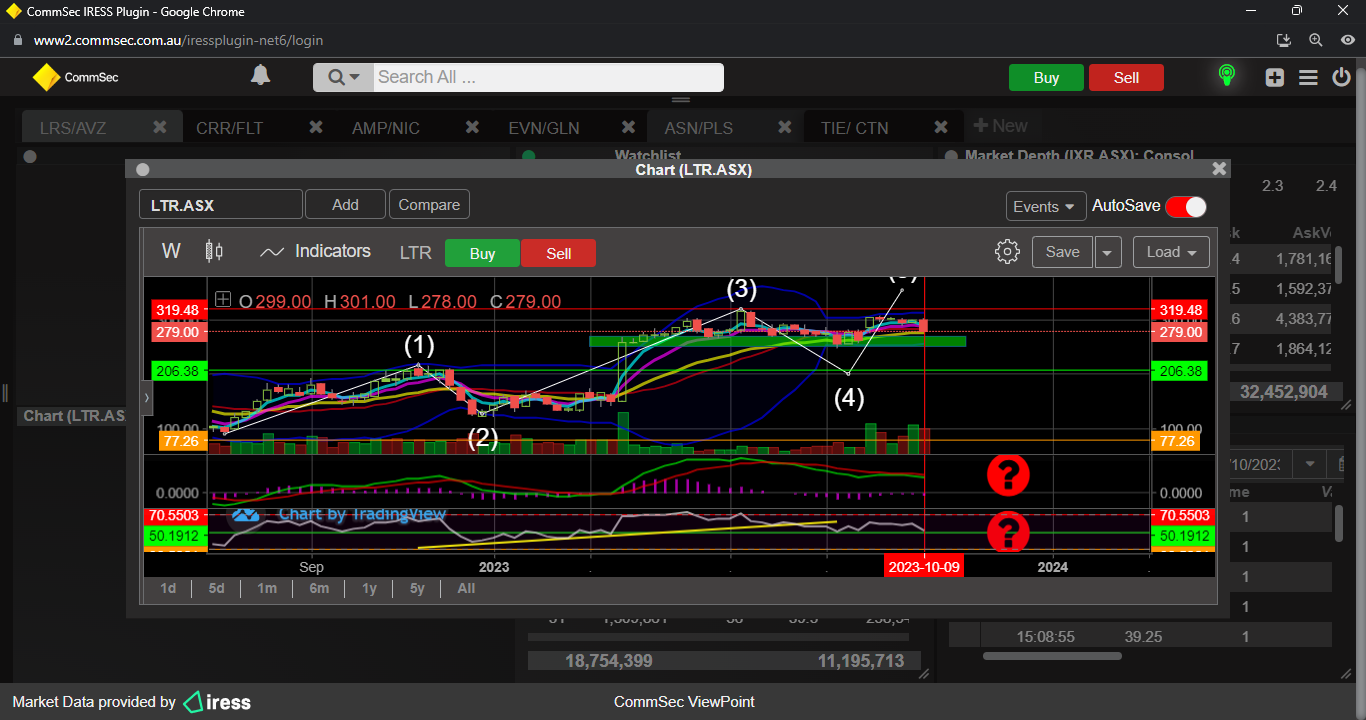The image size is (1366, 720).
Task: Click Chrome zoom magnifier icon
Action: click(1315, 40)
